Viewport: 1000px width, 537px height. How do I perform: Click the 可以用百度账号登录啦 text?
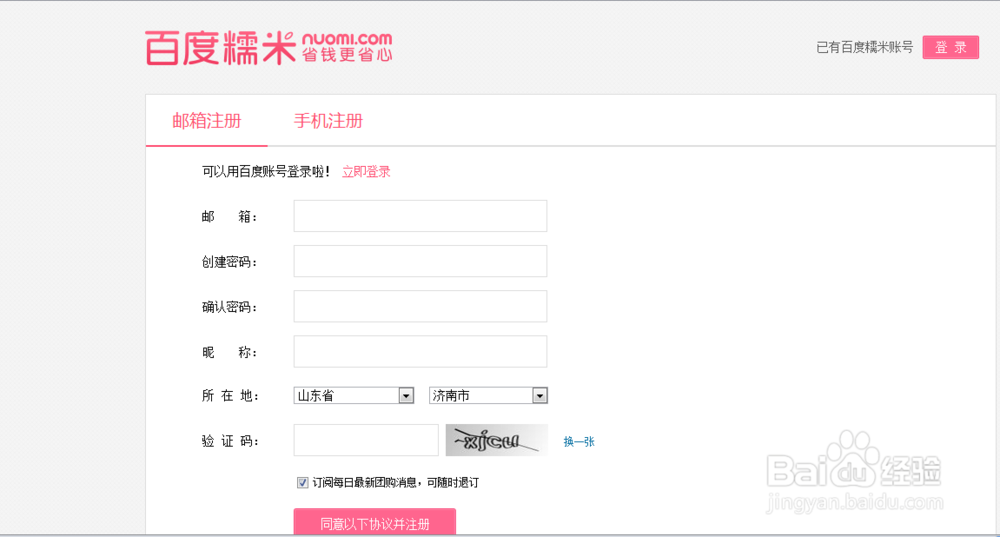(266, 172)
